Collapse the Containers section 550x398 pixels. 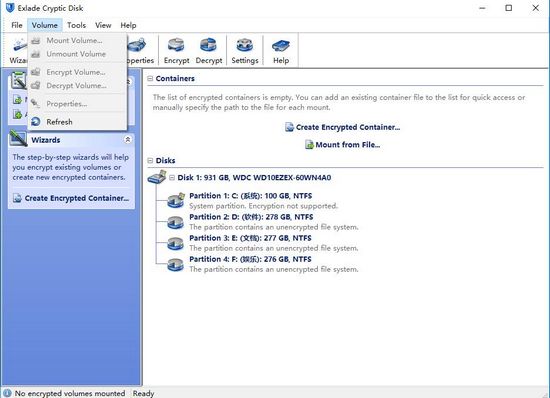click(x=150, y=79)
